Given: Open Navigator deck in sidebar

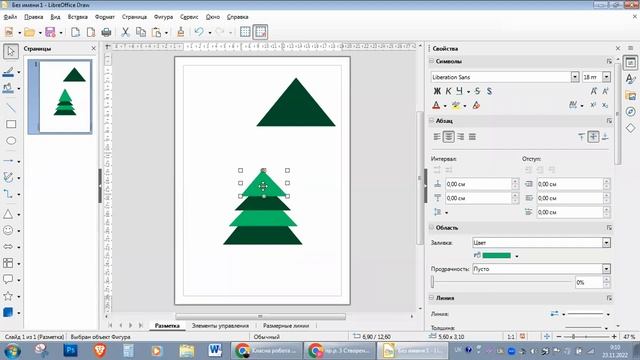Looking at the screenshot, I should (x=631, y=112).
